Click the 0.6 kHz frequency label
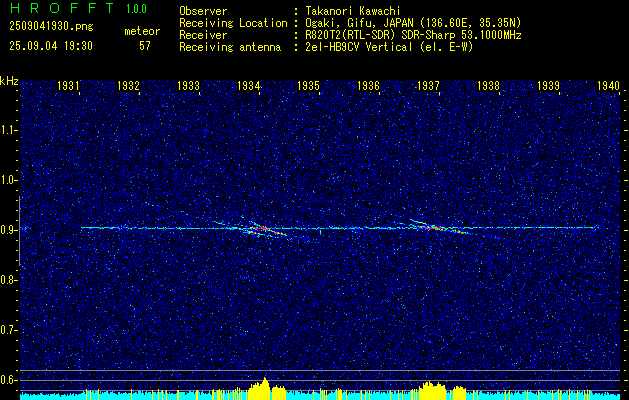This screenshot has height=400, width=629. tap(9, 380)
